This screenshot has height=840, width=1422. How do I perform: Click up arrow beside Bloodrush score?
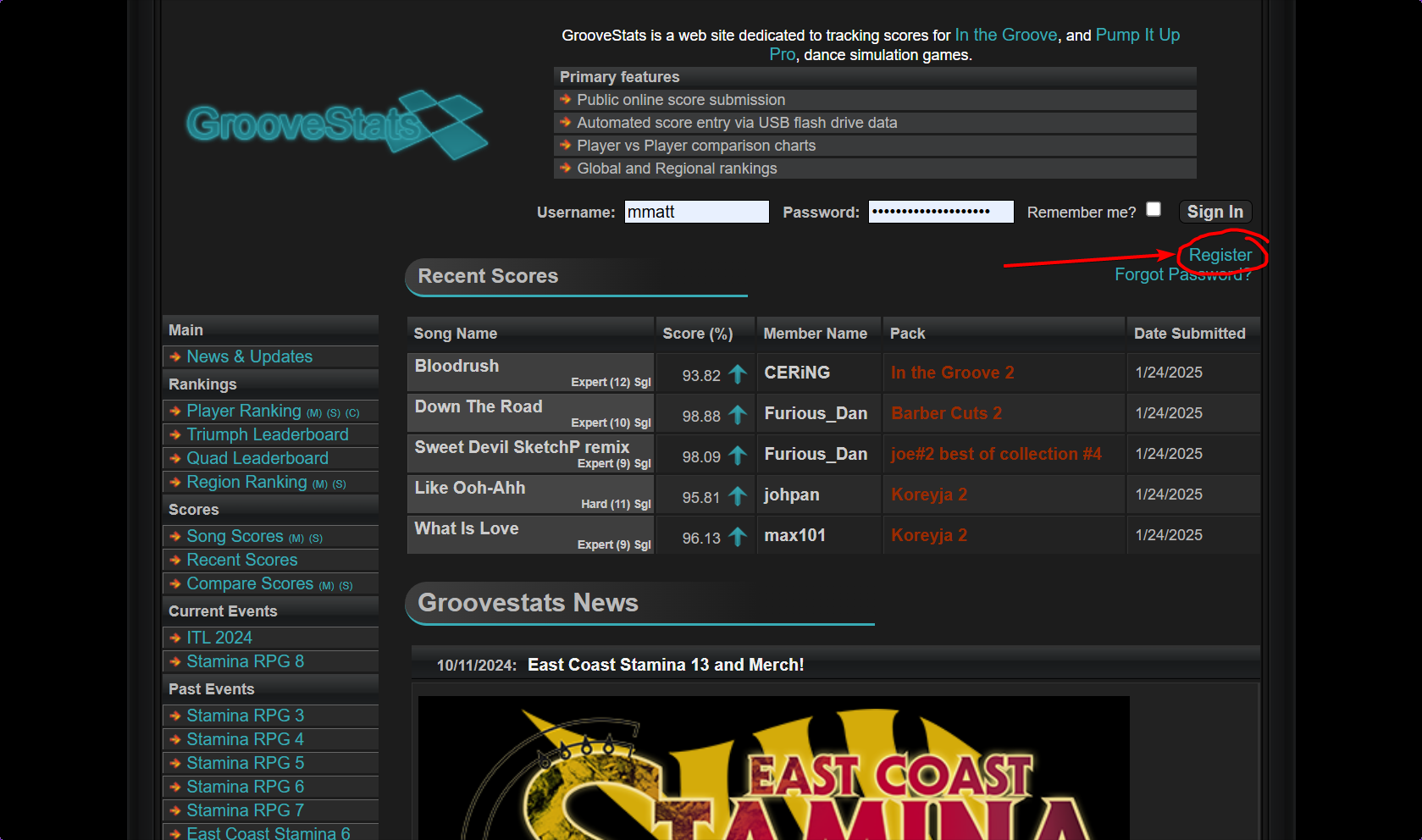click(x=738, y=374)
